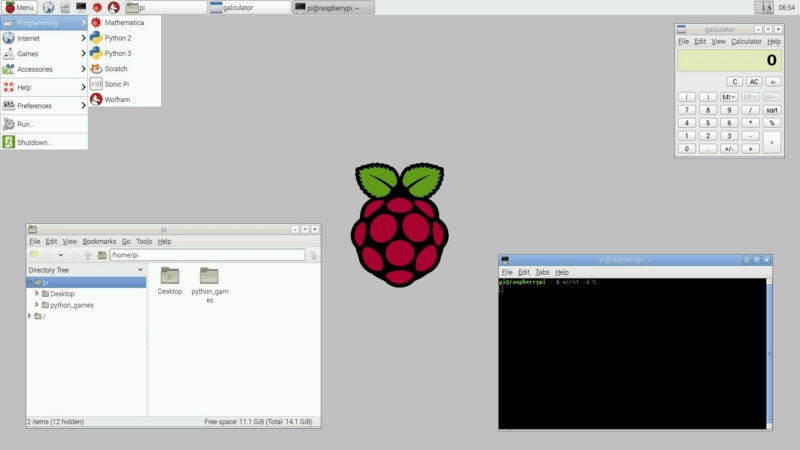Click the go button beside path field
800x450 pixels.
point(313,255)
